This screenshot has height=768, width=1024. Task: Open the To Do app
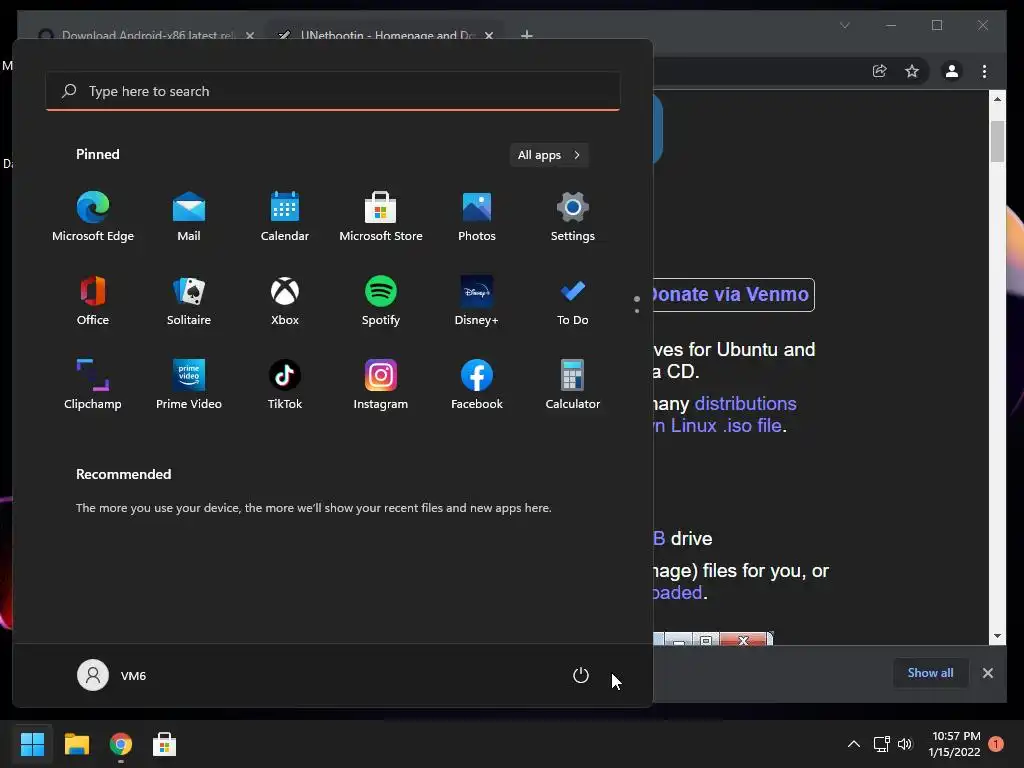[x=573, y=300]
